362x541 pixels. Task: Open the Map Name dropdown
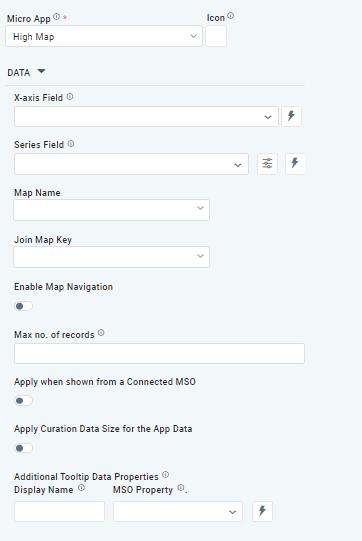pyautogui.click(x=111, y=210)
